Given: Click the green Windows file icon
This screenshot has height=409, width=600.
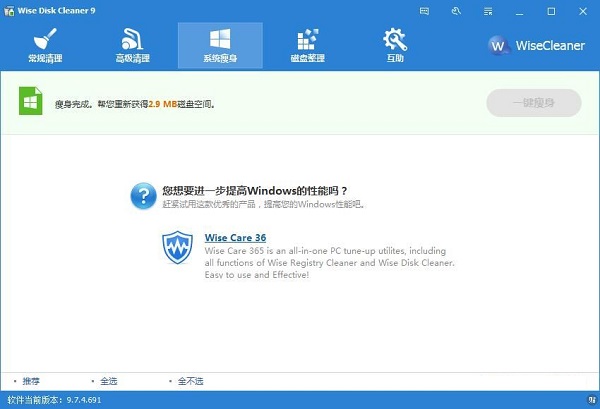Looking at the screenshot, I should pos(31,101).
